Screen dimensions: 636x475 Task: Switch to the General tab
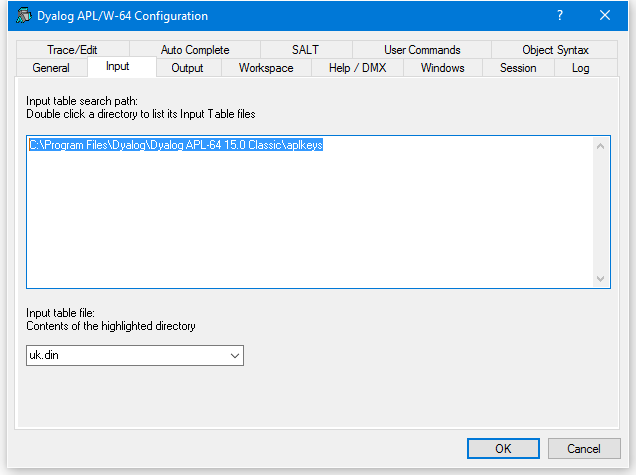click(x=51, y=68)
